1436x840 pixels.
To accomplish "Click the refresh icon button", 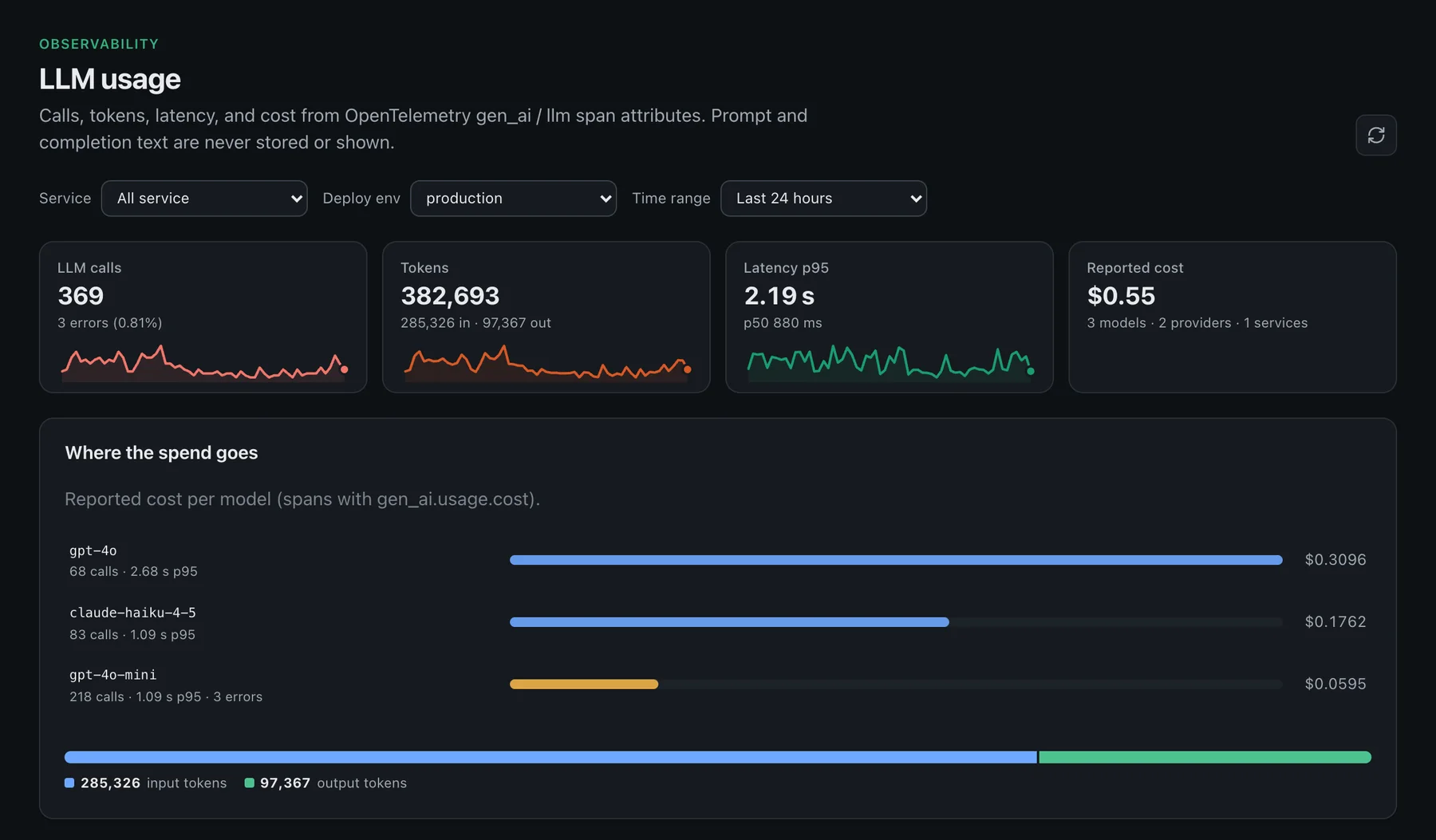I will 1375,135.
